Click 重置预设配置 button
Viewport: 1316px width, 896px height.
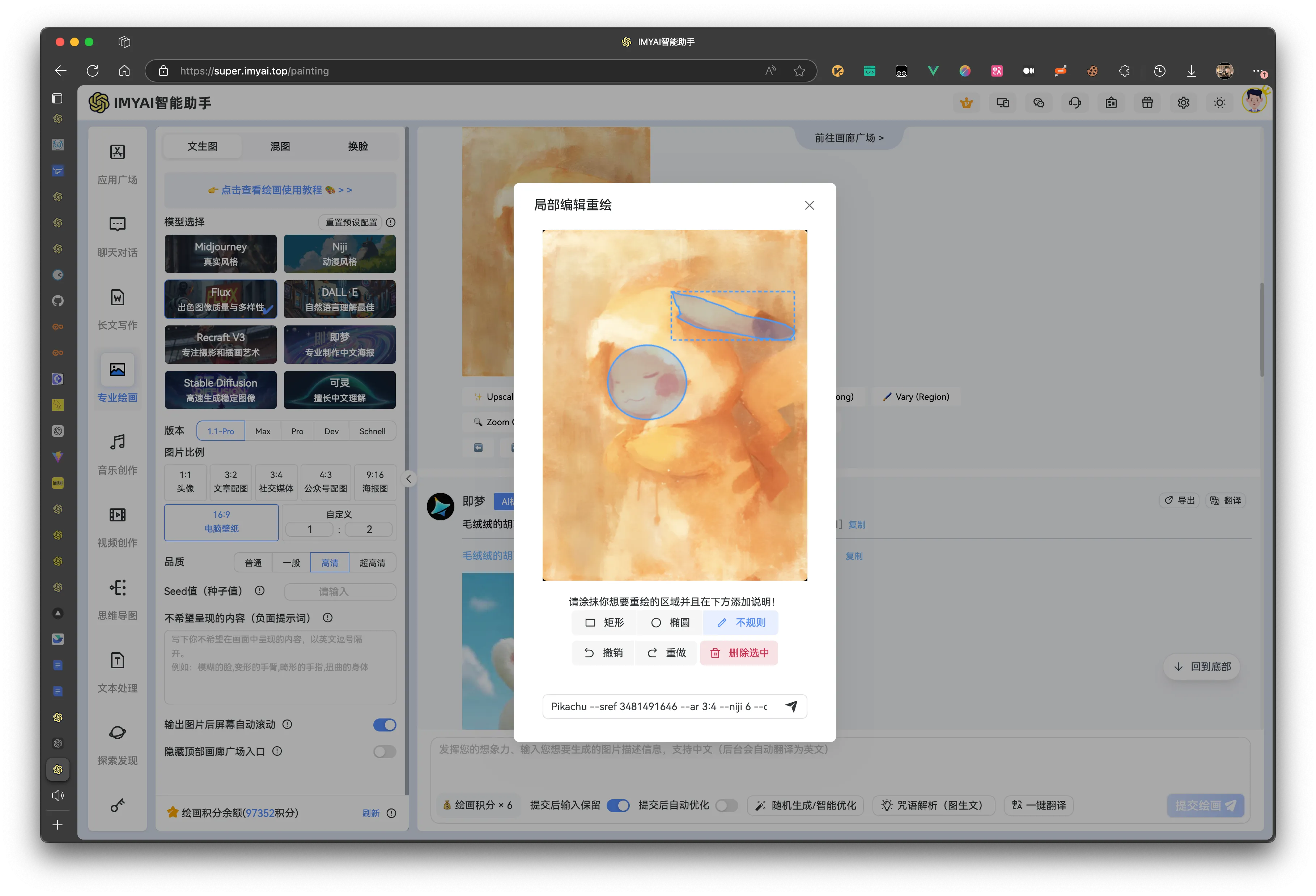[351, 222]
